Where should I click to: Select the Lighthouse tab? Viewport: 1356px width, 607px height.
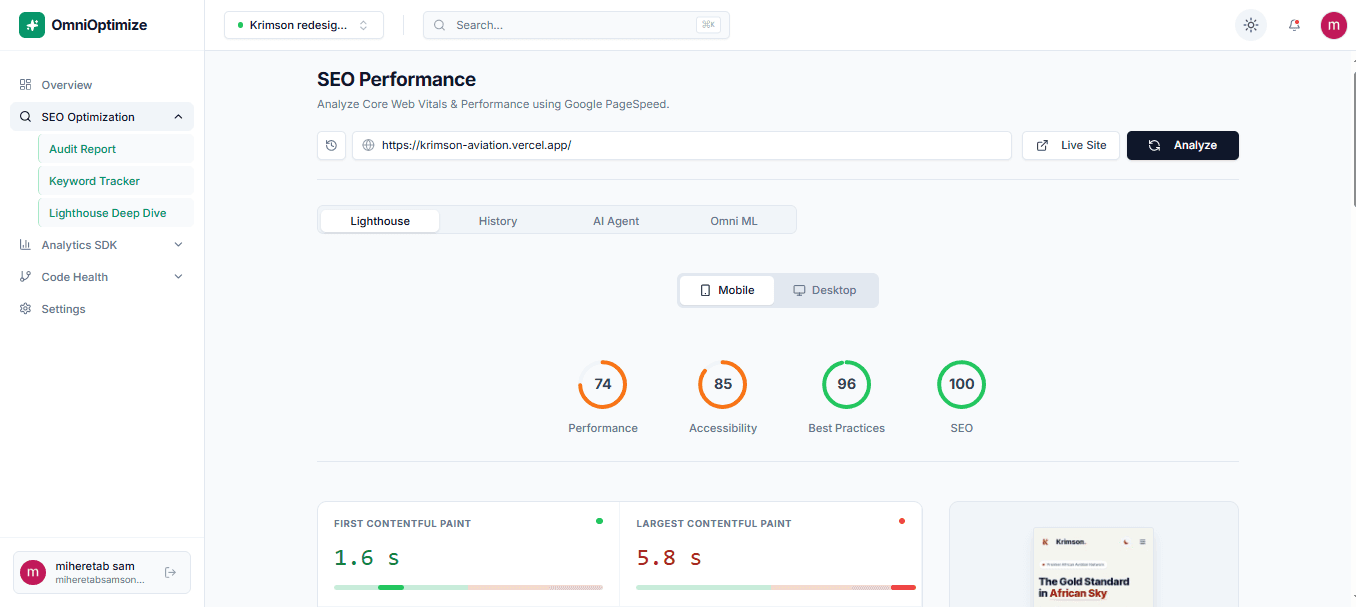(380, 221)
